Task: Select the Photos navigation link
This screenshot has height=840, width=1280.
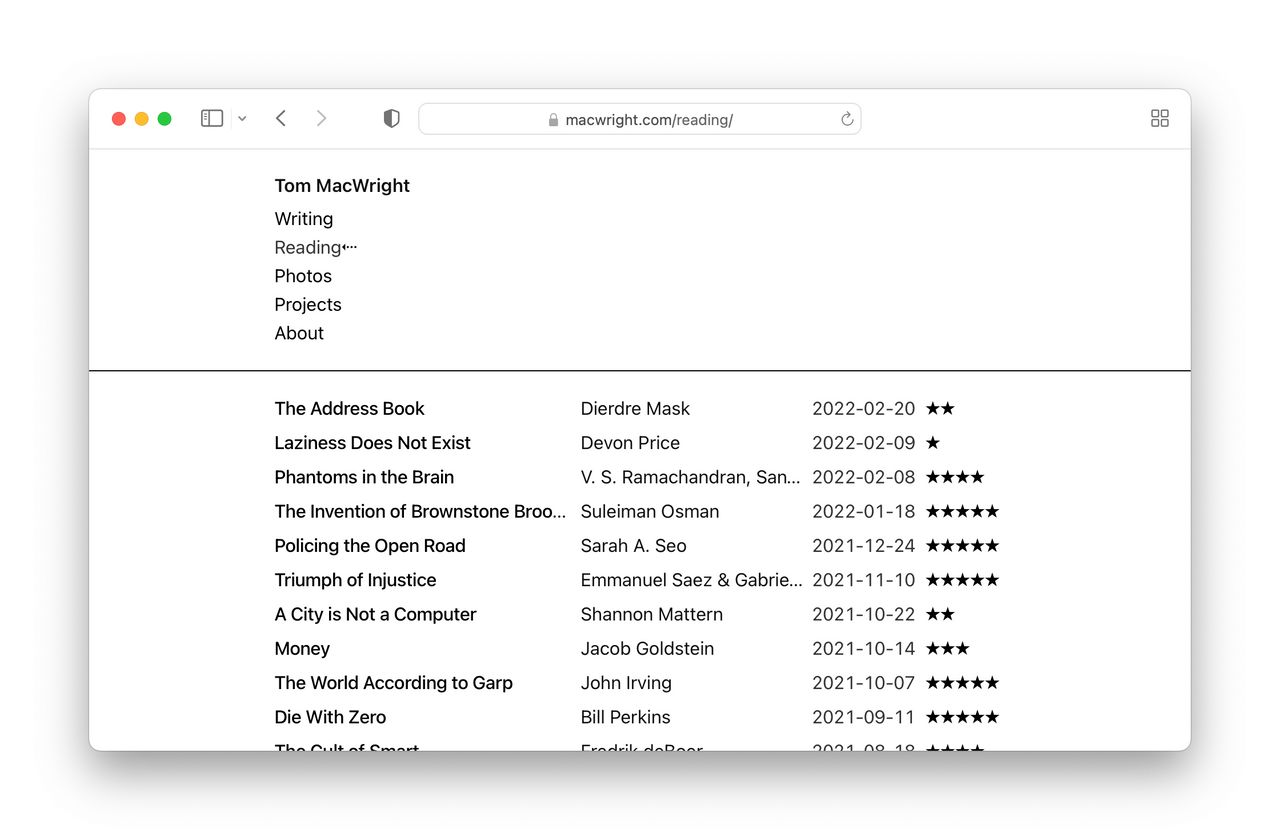Action: (303, 276)
